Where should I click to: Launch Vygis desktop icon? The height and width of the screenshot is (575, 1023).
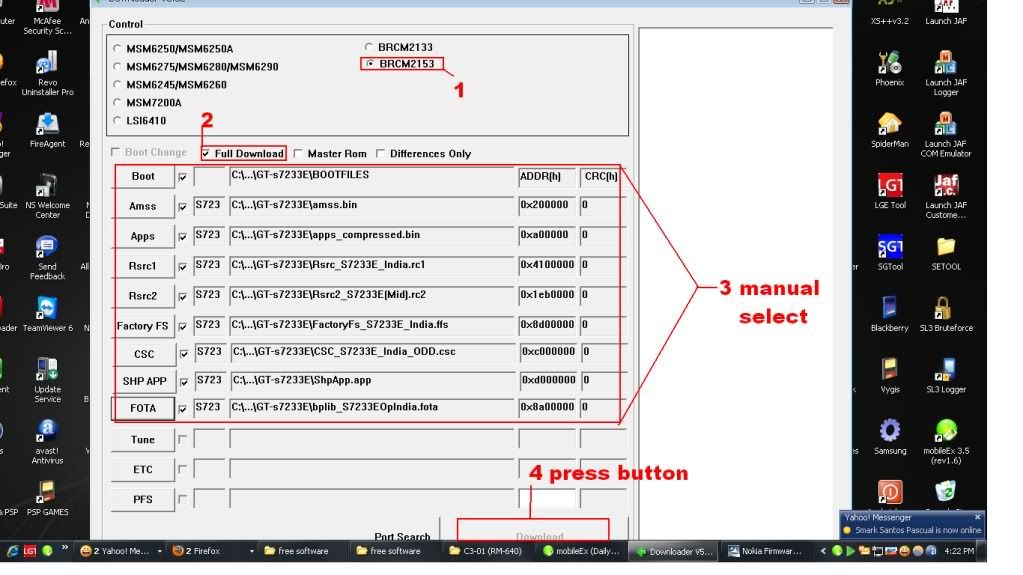click(889, 375)
